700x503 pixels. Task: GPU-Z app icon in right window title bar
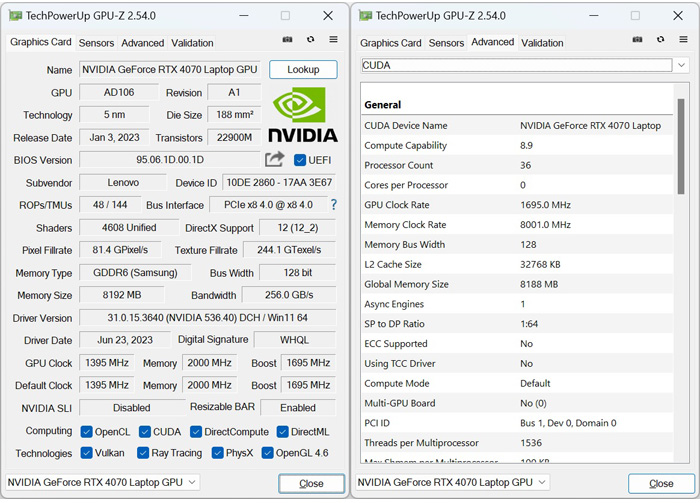click(365, 16)
